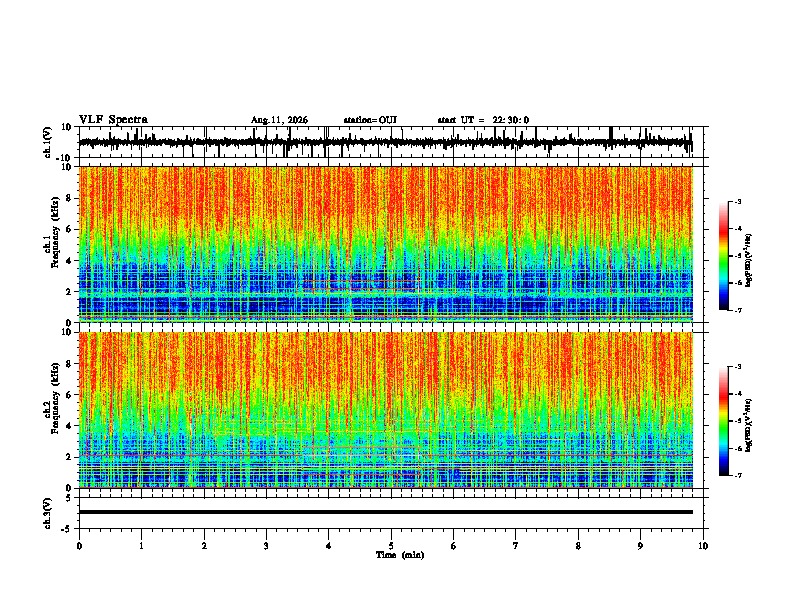Click the "VLF Spectra" title text
792x612 pixels.
pos(113,120)
